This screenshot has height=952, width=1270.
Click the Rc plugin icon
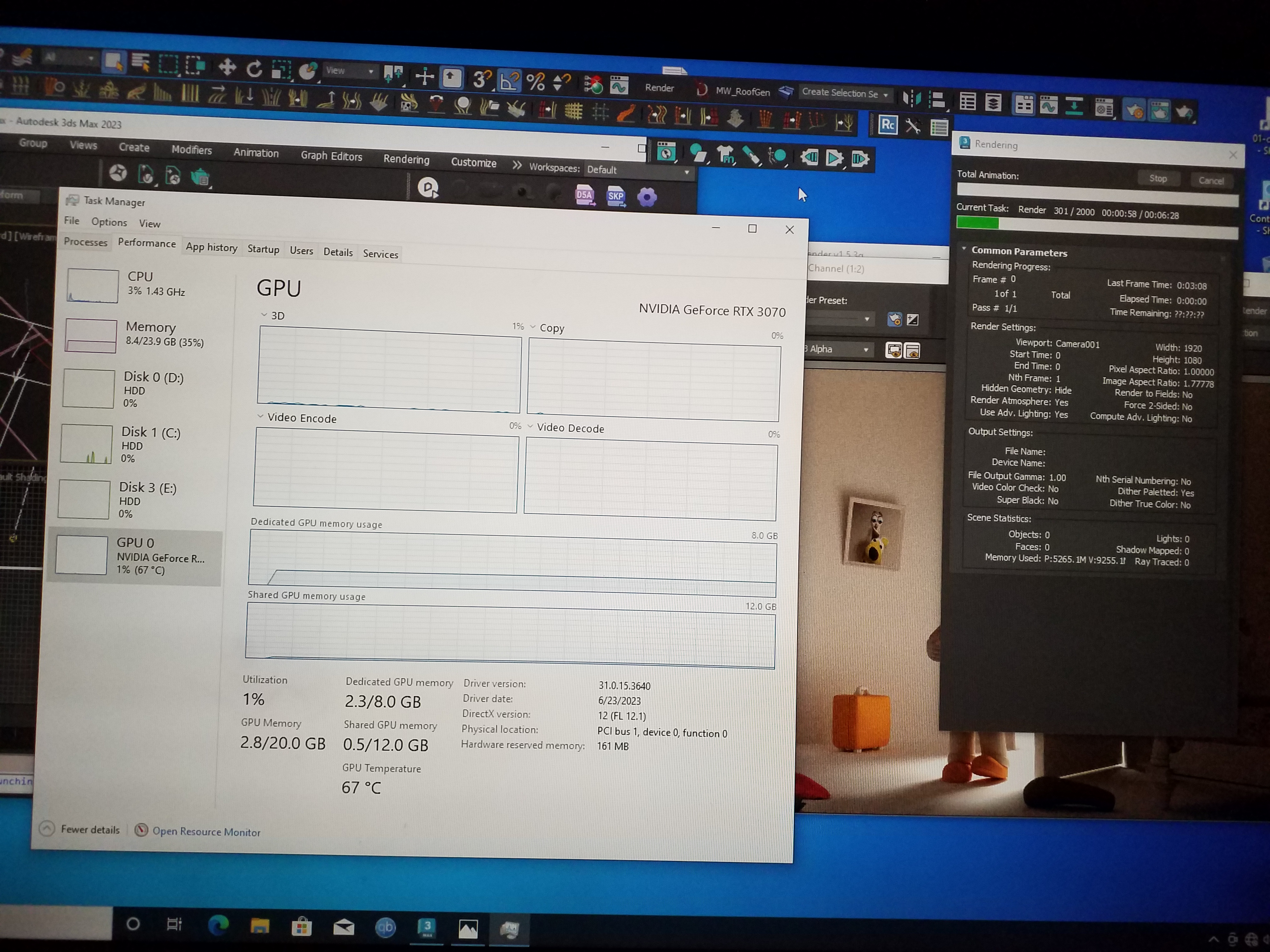(888, 125)
